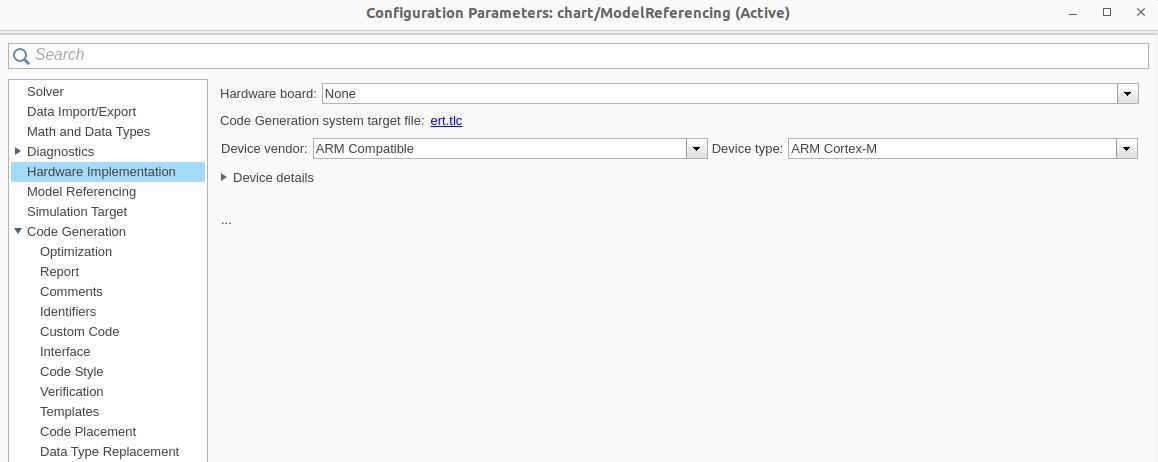
Task: Expand the Device details section
Action: tap(224, 177)
